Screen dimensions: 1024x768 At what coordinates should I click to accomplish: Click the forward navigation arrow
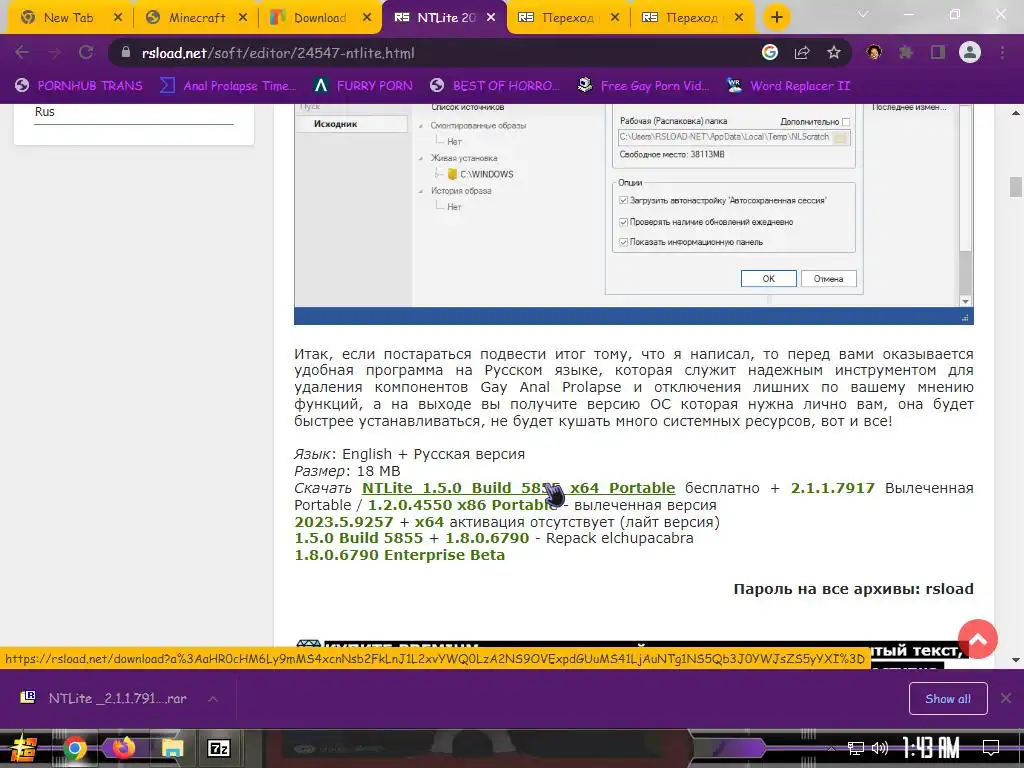55,53
